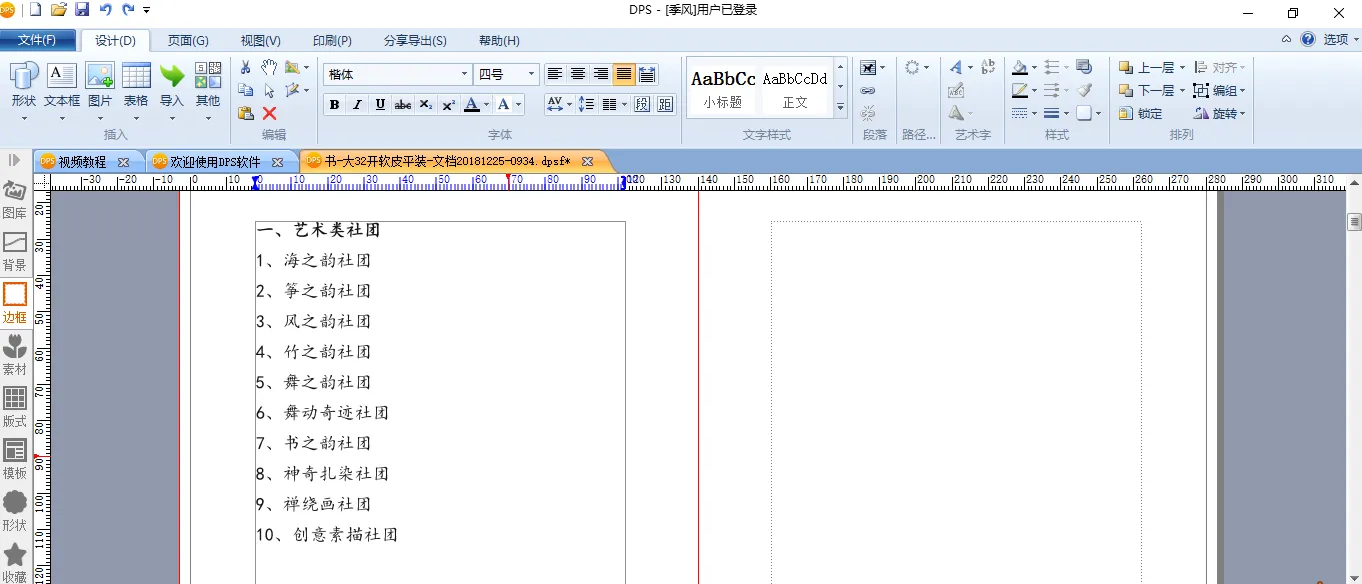Viewport: 1362px width, 584px height.
Task: Expand the 楷体 font name dropdown
Action: (x=464, y=74)
